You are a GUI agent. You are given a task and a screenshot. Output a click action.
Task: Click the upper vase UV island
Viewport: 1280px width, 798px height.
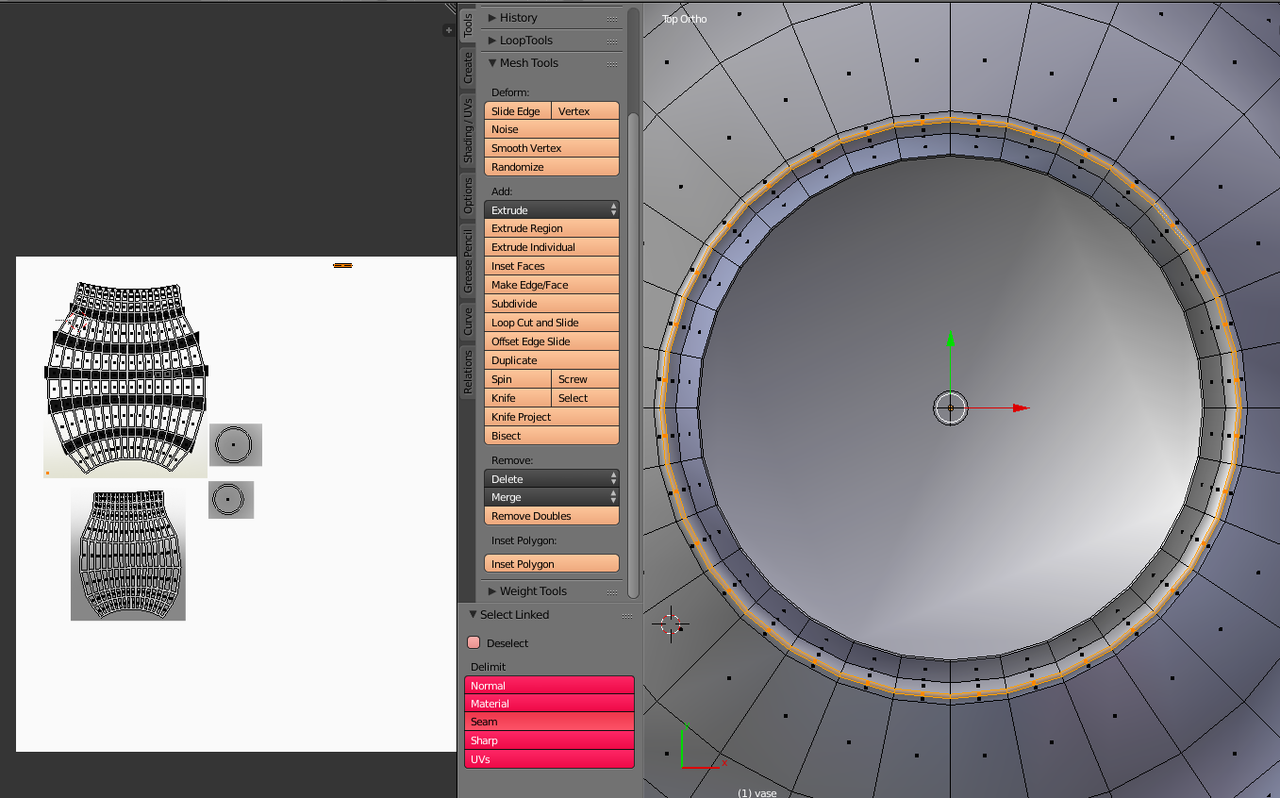pos(126,379)
